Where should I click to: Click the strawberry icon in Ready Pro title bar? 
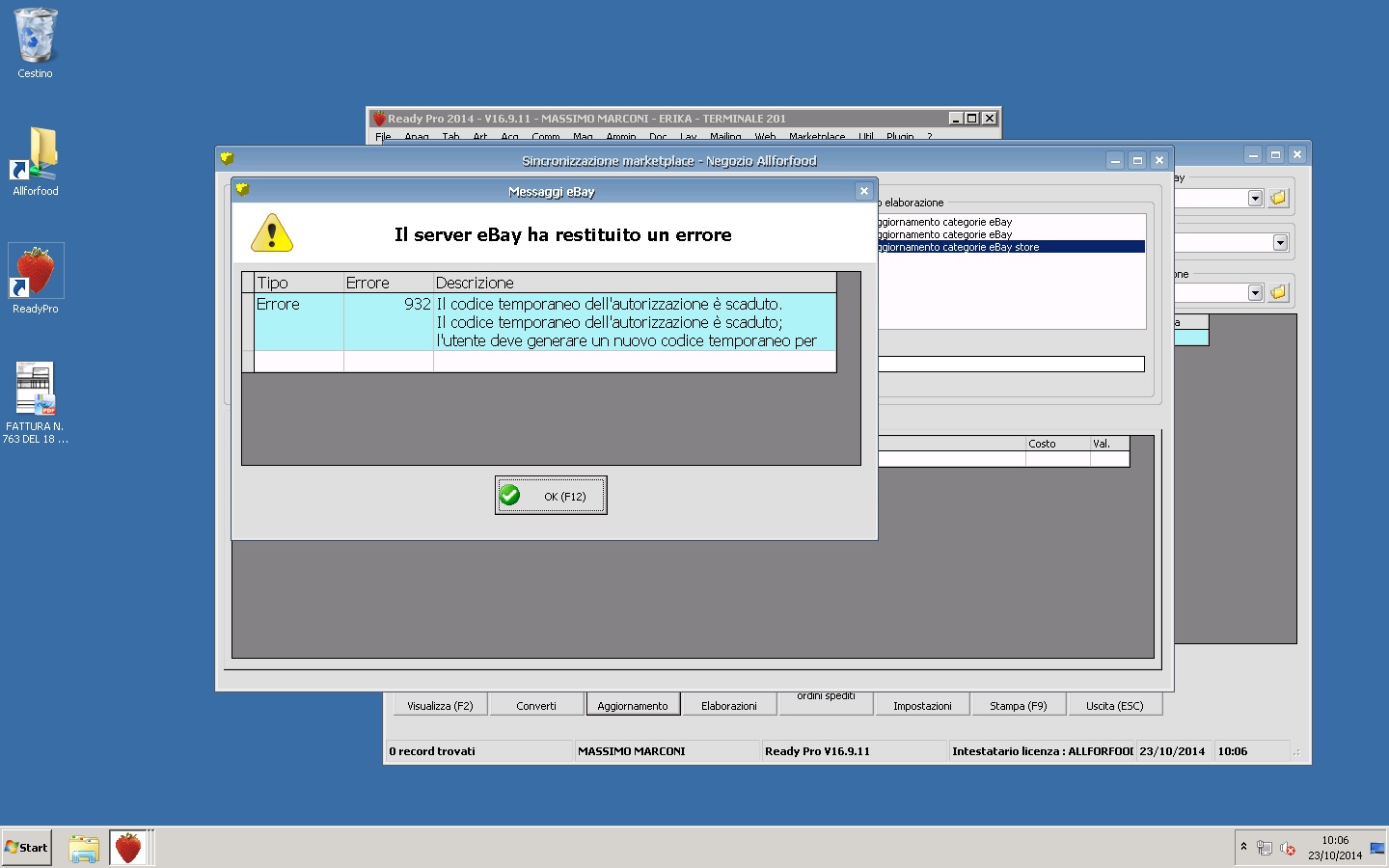click(x=379, y=118)
